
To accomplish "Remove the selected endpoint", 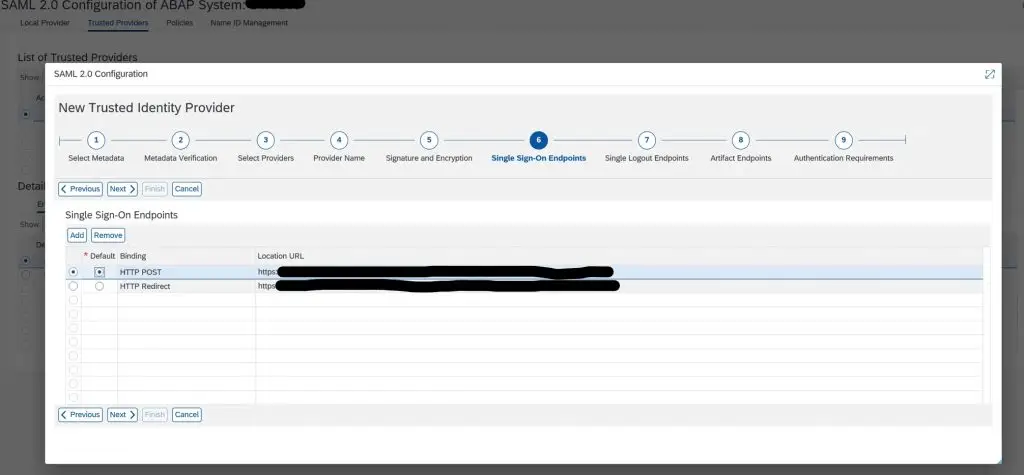I will pyautogui.click(x=108, y=235).
